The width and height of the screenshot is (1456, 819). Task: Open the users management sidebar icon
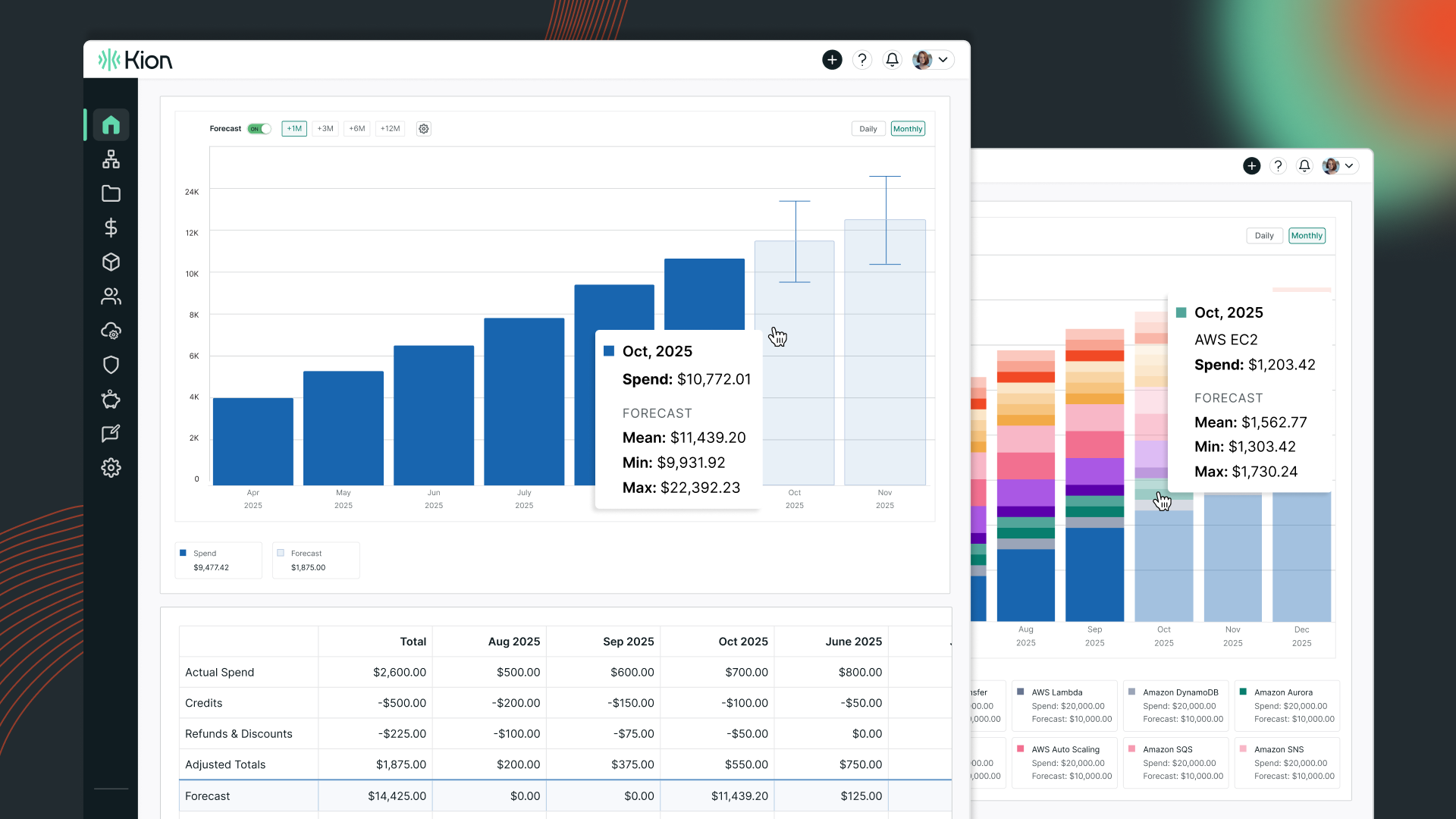111,296
